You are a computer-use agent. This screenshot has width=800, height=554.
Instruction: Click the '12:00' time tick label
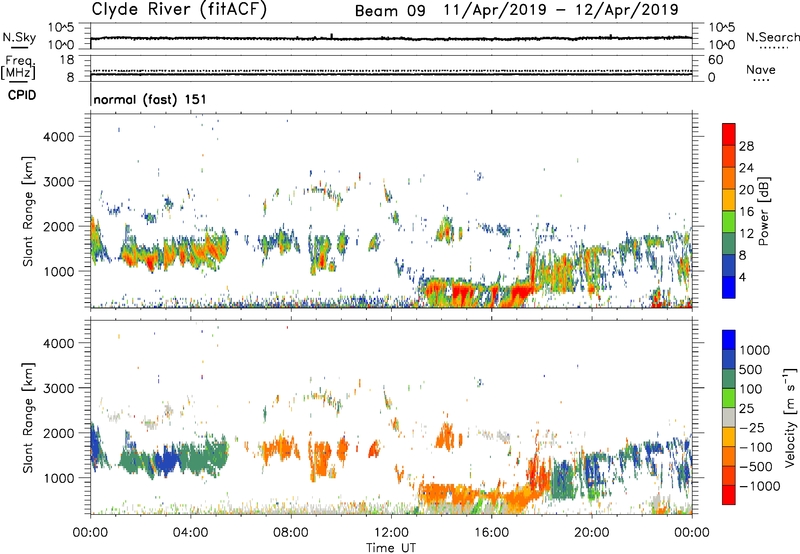(x=391, y=533)
